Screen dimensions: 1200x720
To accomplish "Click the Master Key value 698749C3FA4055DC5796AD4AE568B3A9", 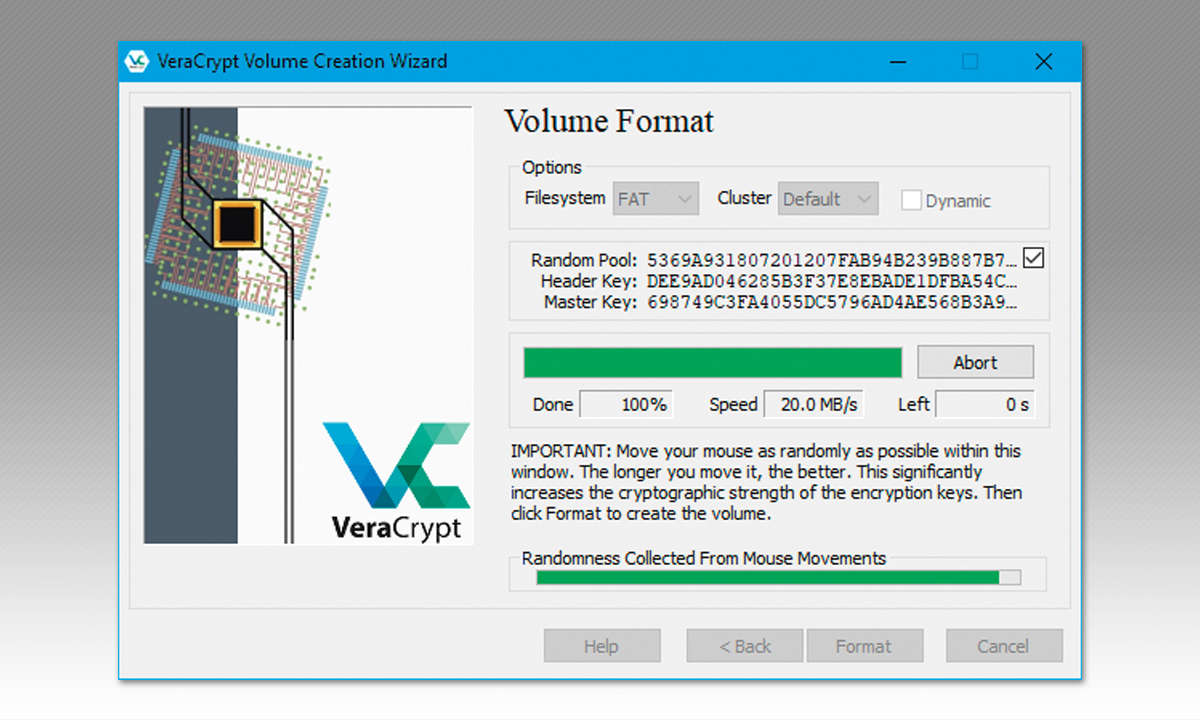I will click(x=833, y=302).
